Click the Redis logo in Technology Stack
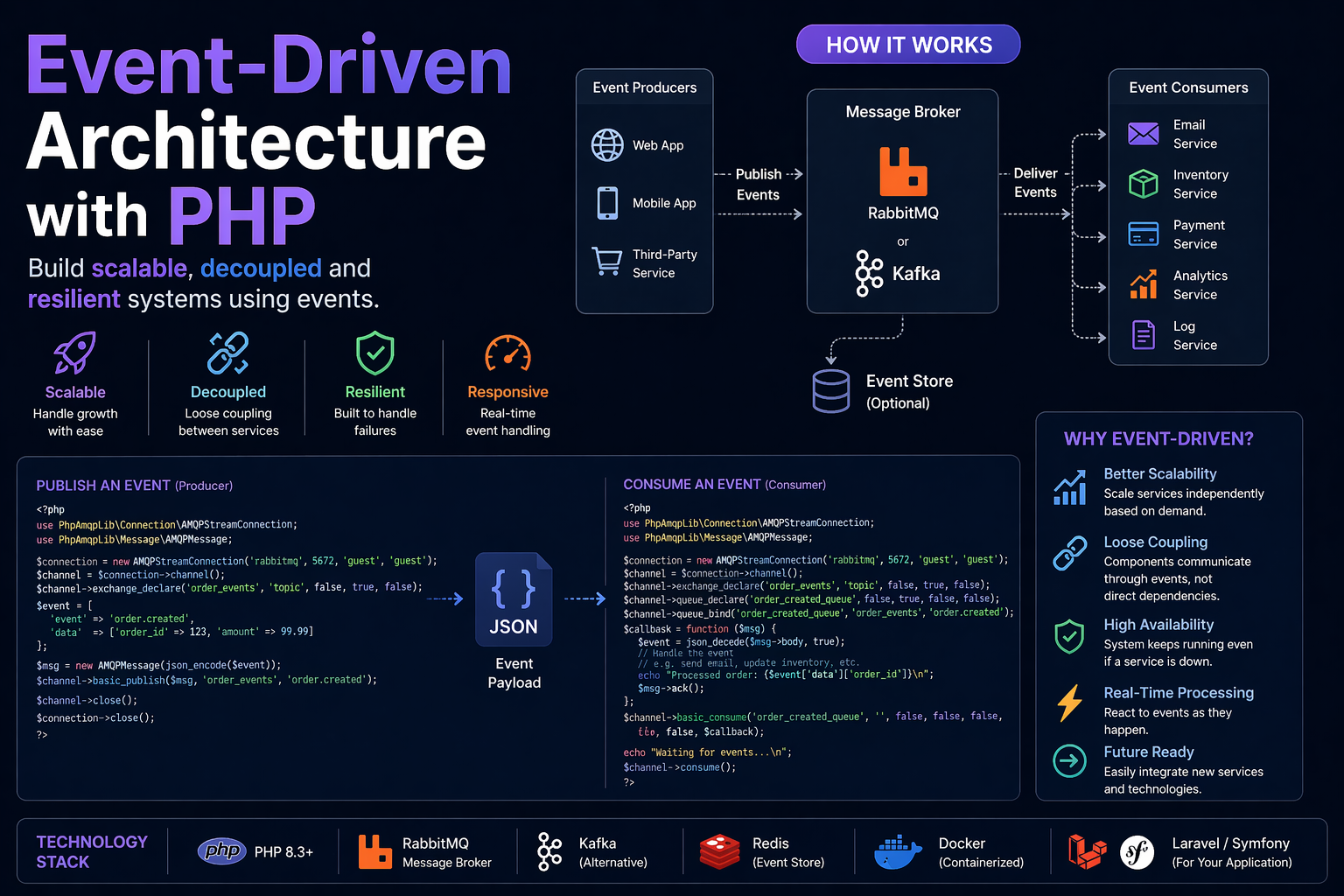The width and height of the screenshot is (1344, 896). click(720, 851)
